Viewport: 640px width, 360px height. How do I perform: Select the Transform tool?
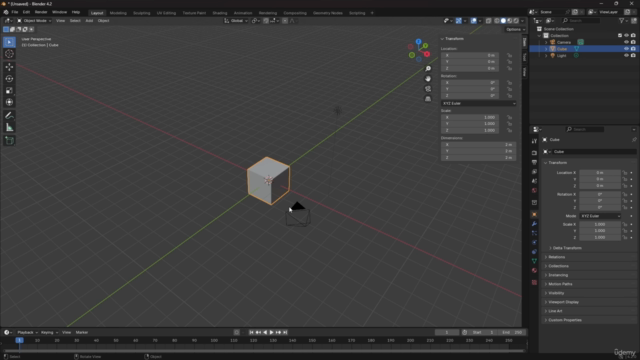[x=9, y=102]
